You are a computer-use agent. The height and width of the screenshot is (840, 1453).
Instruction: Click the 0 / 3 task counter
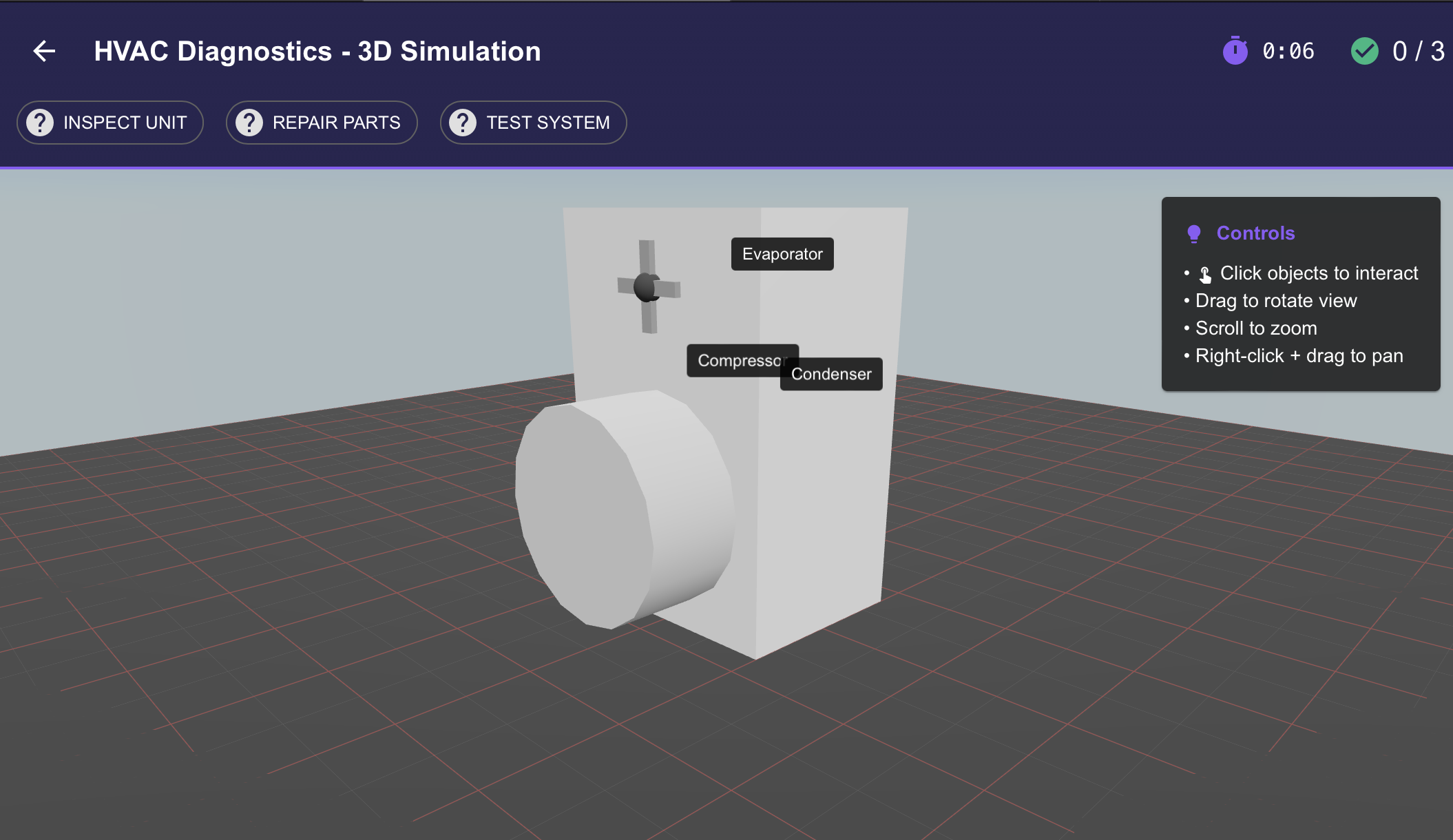click(1418, 51)
